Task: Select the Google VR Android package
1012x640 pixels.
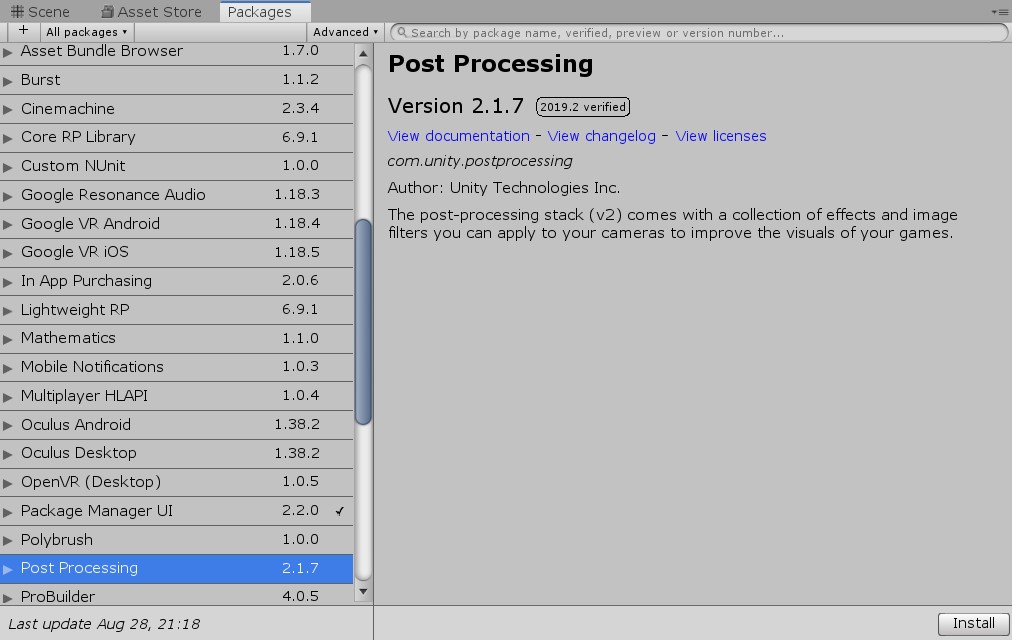Action: click(176, 223)
